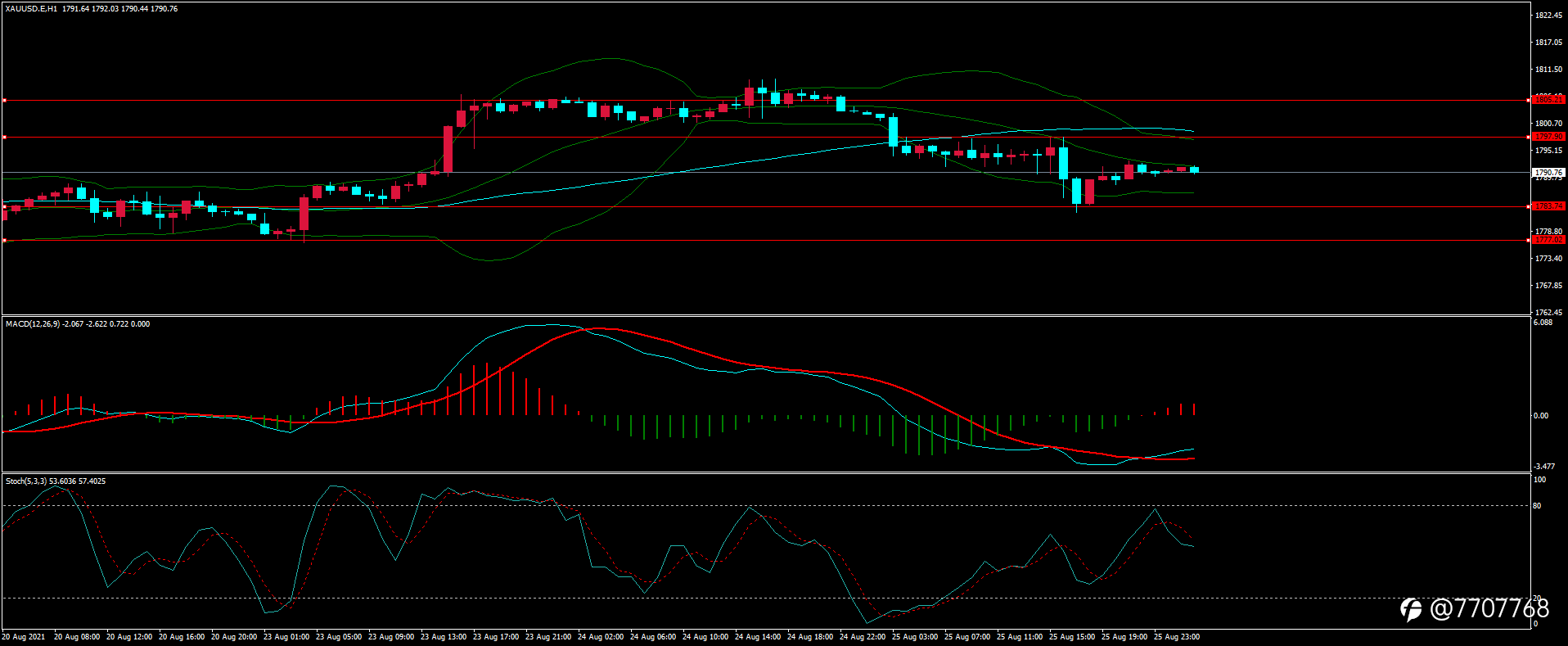
Task: Click the Stoch(5,3,3) indicator label
Action: click(x=26, y=481)
